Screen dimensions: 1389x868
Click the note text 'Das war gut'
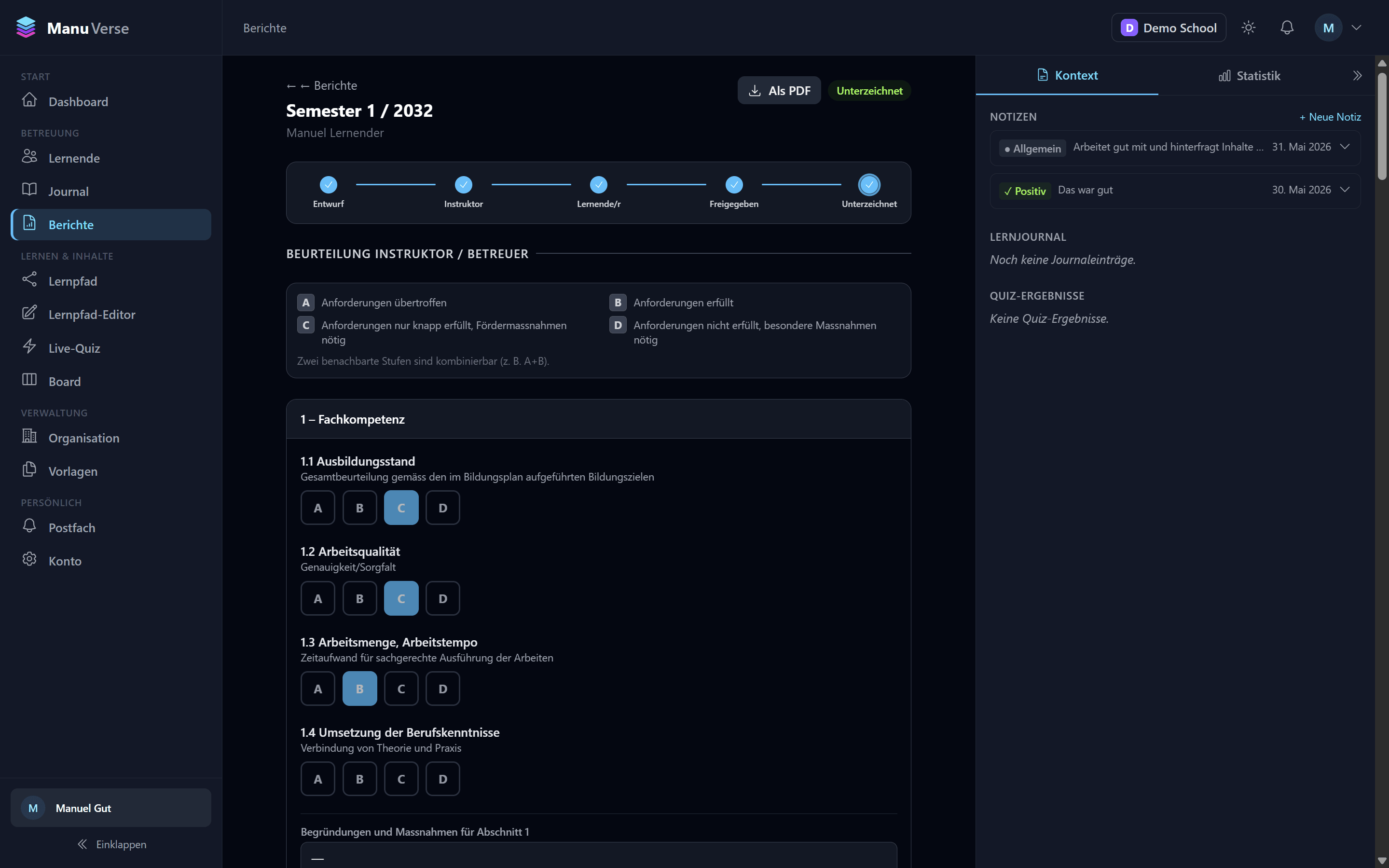tap(1085, 190)
